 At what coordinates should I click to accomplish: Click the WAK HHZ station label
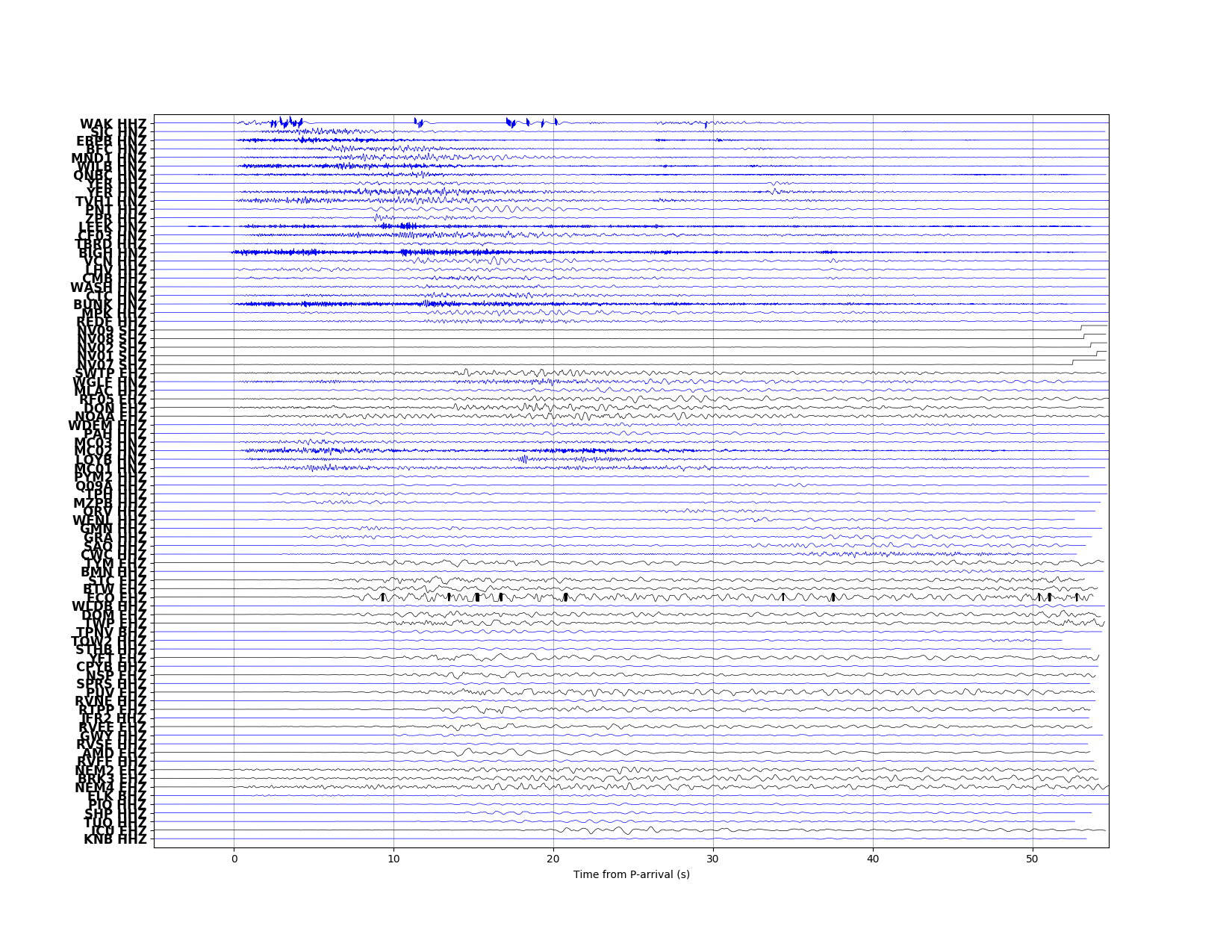[x=113, y=124]
